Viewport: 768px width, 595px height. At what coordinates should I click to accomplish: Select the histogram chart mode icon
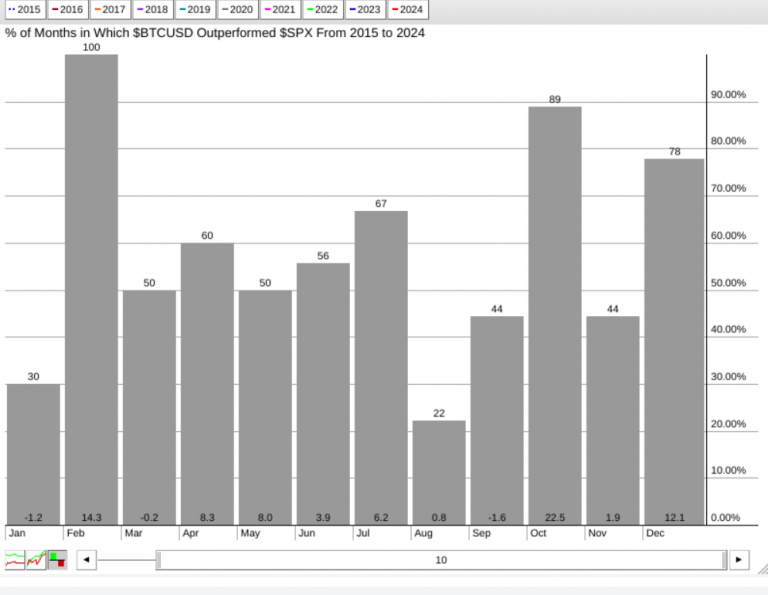[x=58, y=560]
